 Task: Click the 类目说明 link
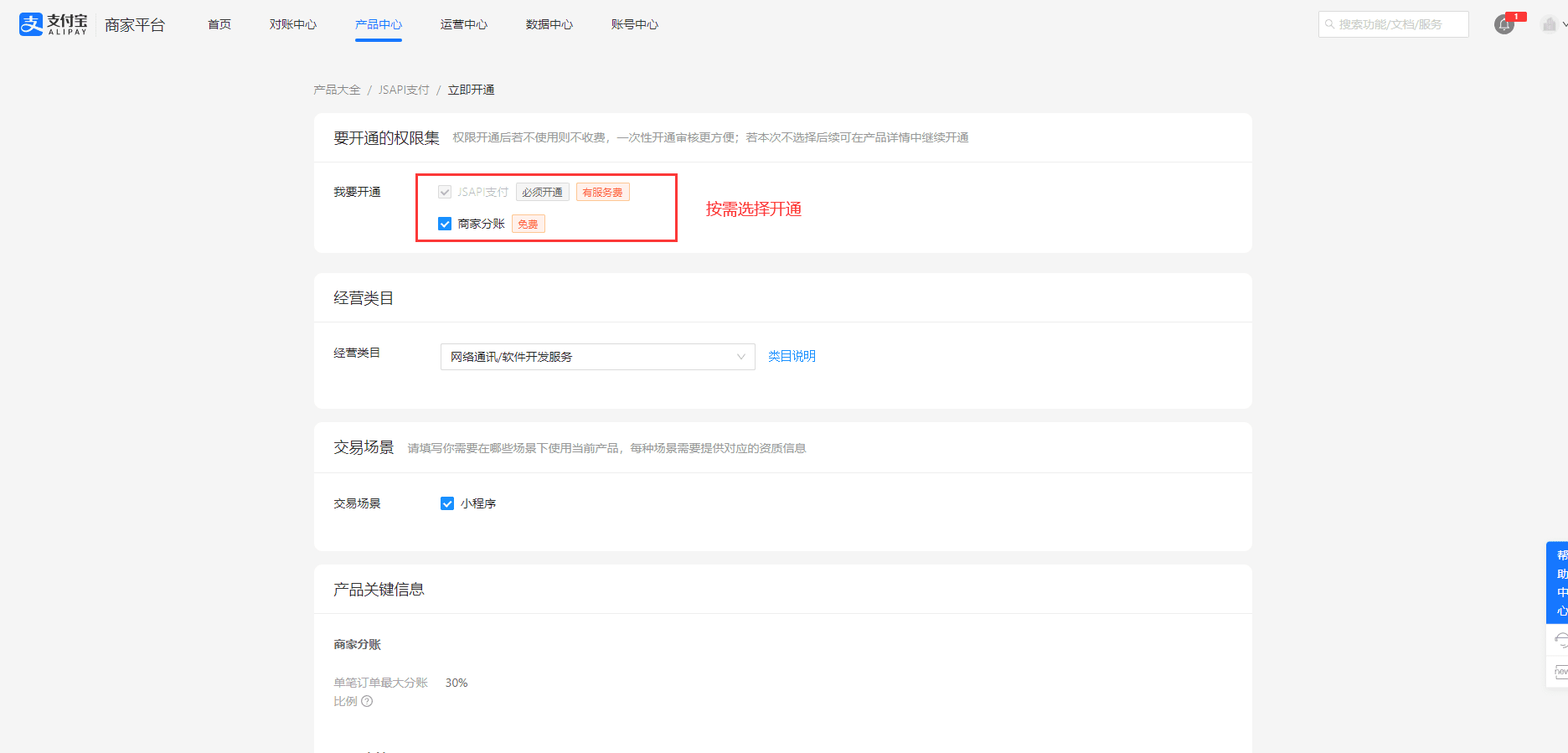[x=792, y=356]
